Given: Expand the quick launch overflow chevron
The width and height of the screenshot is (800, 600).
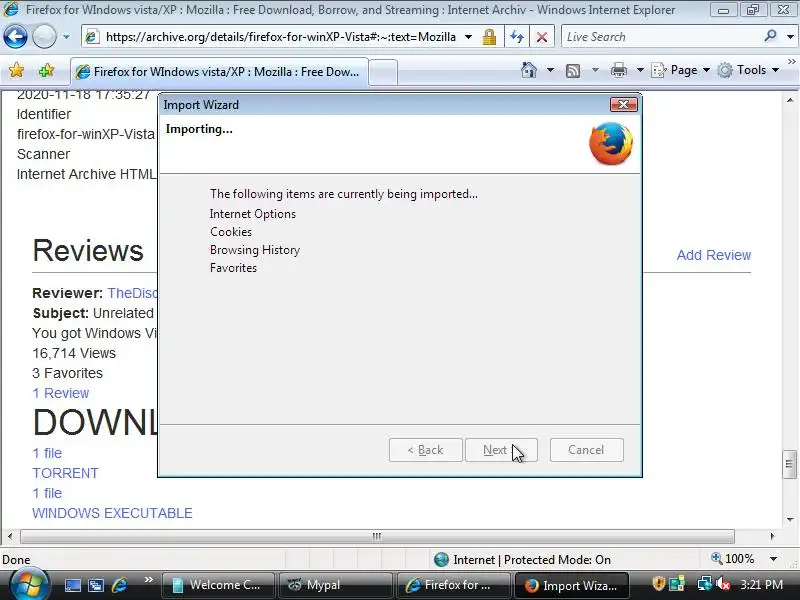Looking at the screenshot, I should tap(148, 580).
